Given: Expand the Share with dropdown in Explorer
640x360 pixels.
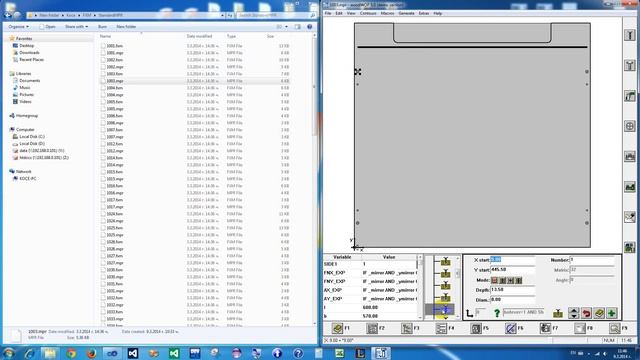Looking at the screenshot, I should [76, 27].
